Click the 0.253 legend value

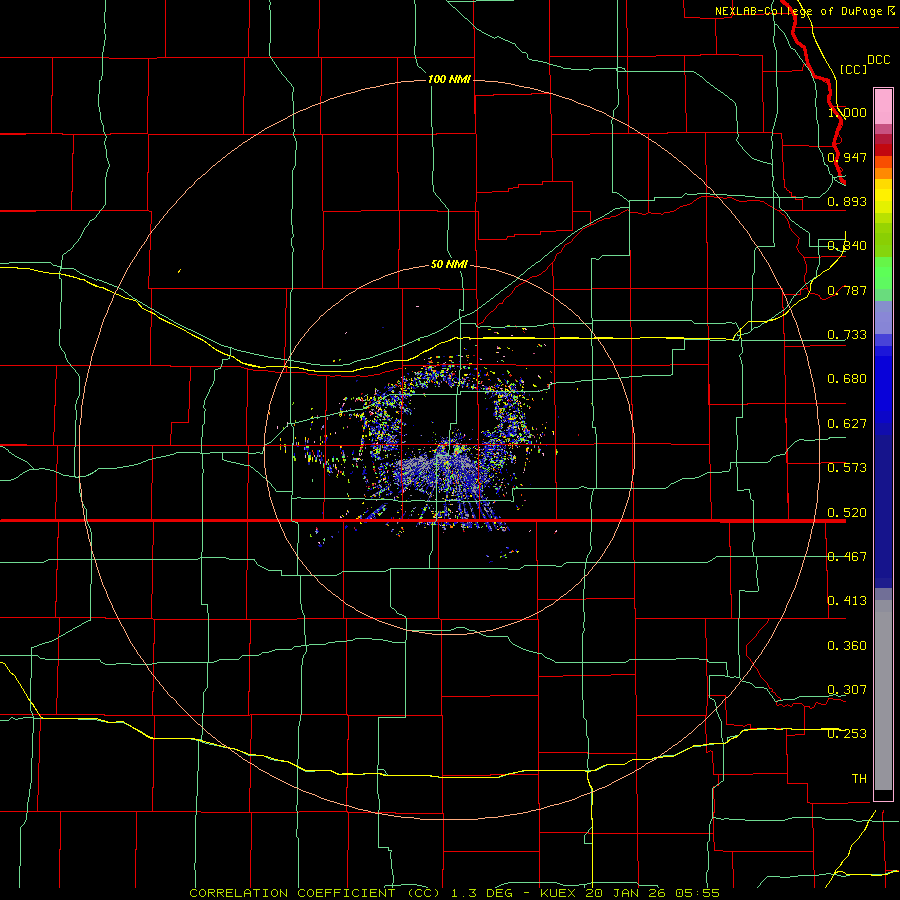click(x=847, y=734)
